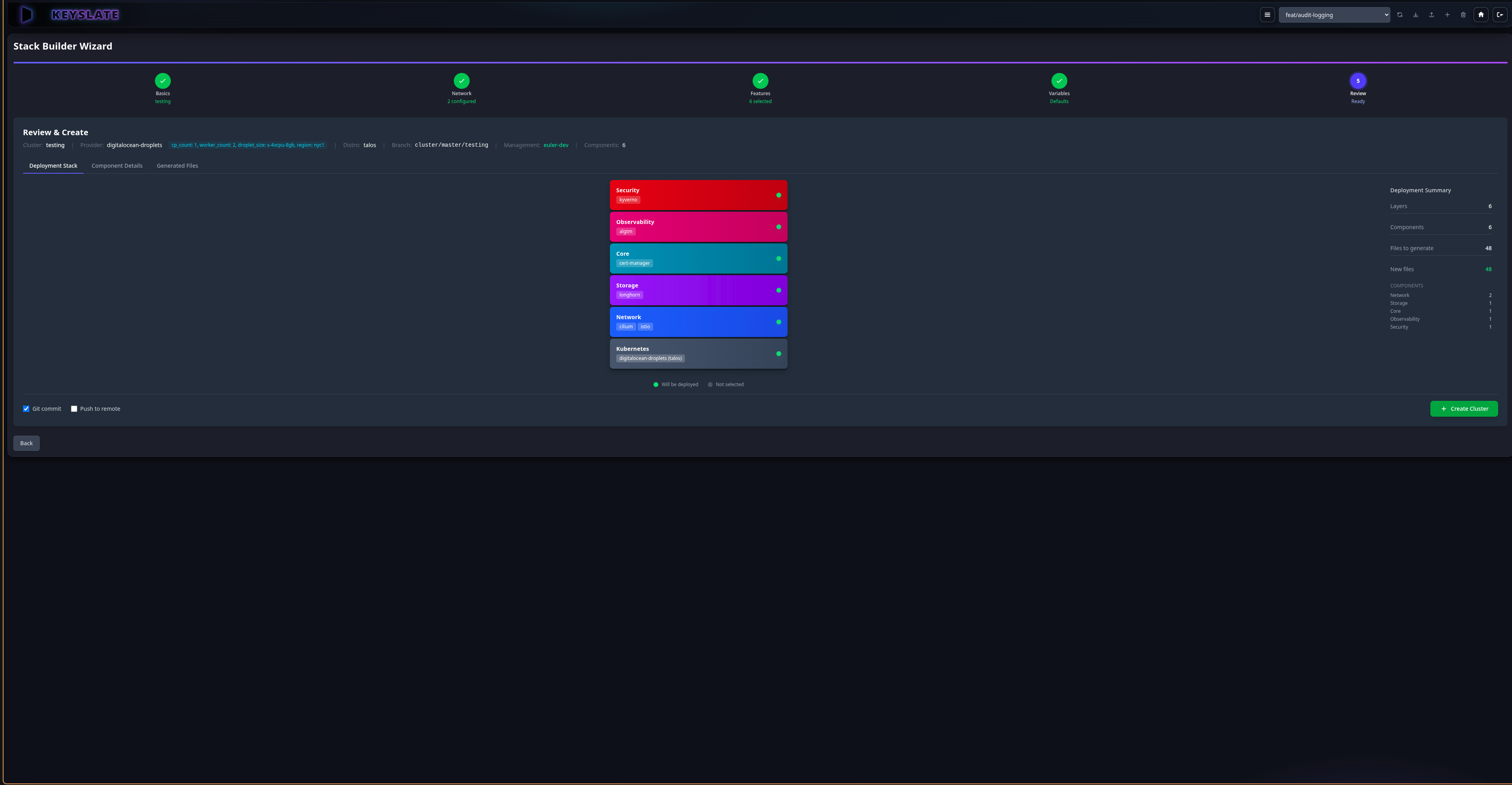The height and width of the screenshot is (785, 1512).
Task: Click the kyverno component tag
Action: 628,200
